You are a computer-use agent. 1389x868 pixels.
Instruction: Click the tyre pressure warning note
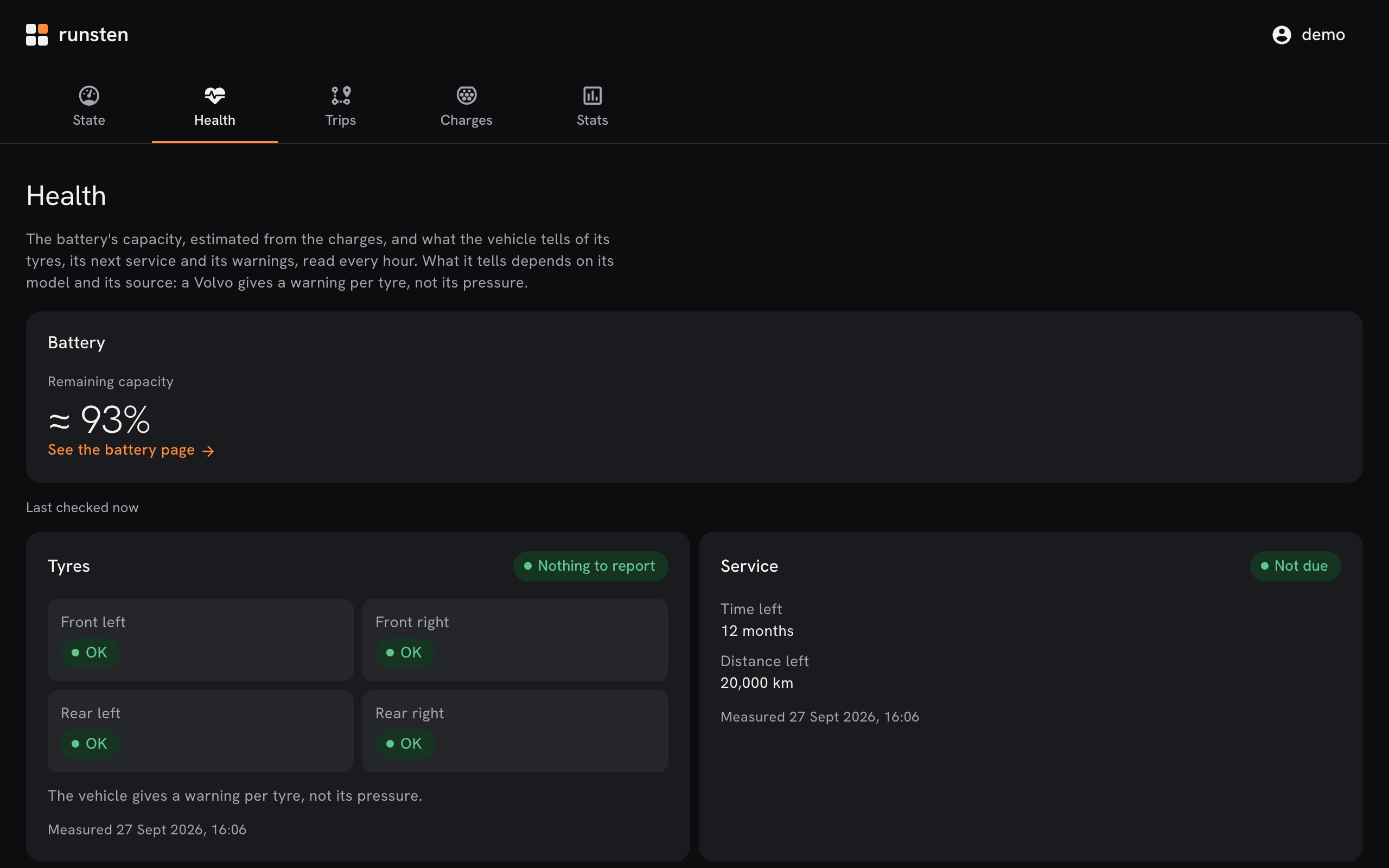click(x=235, y=796)
